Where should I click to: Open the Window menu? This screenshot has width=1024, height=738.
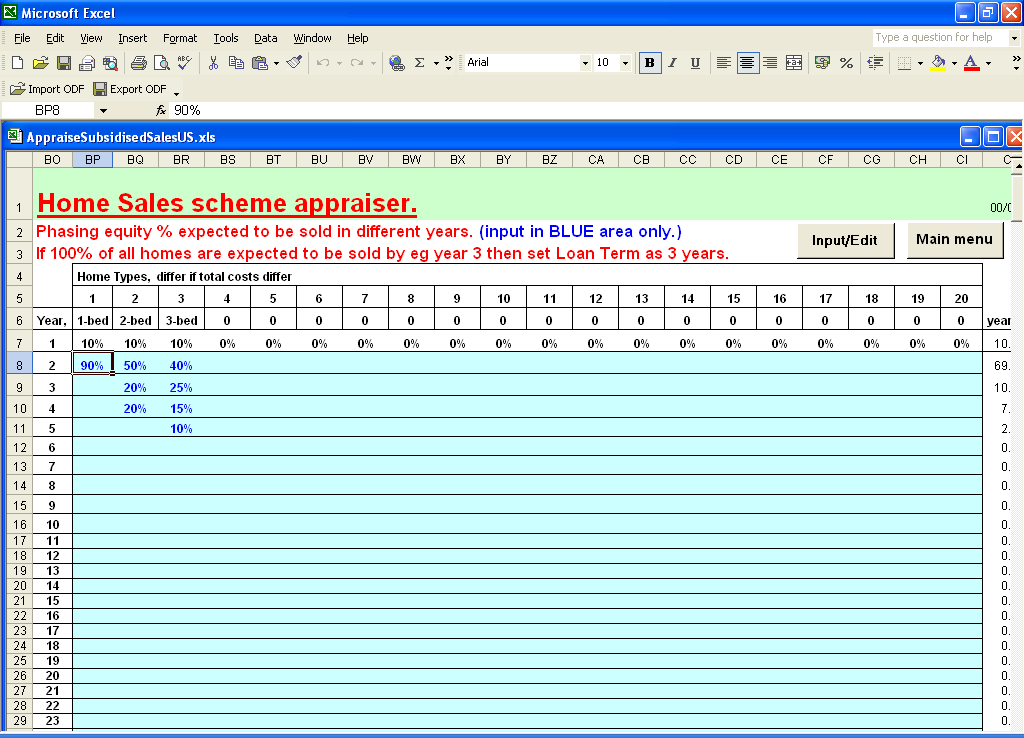(312, 38)
